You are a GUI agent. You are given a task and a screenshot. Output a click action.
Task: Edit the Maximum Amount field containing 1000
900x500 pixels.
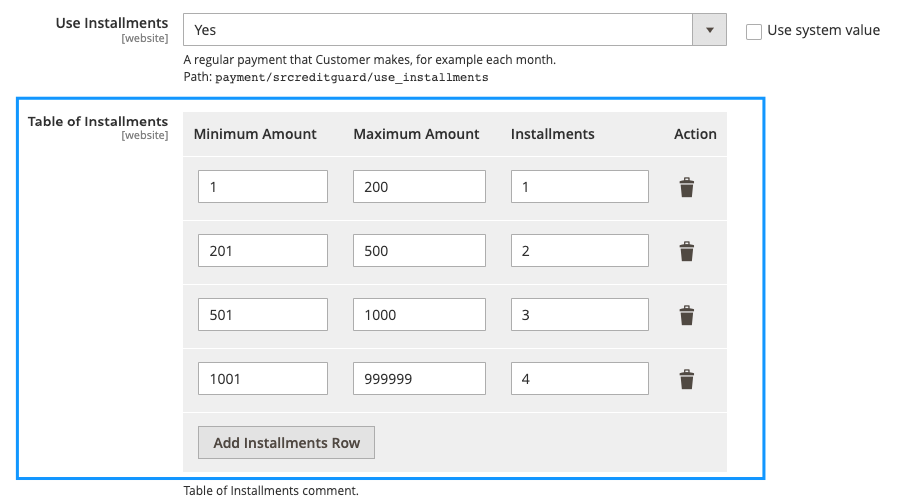[419, 315]
